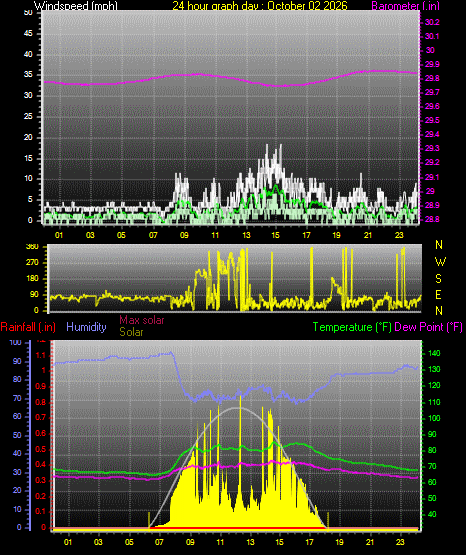466x555 pixels.
Task: Click the 'Solar' legend label
Action: (131, 332)
